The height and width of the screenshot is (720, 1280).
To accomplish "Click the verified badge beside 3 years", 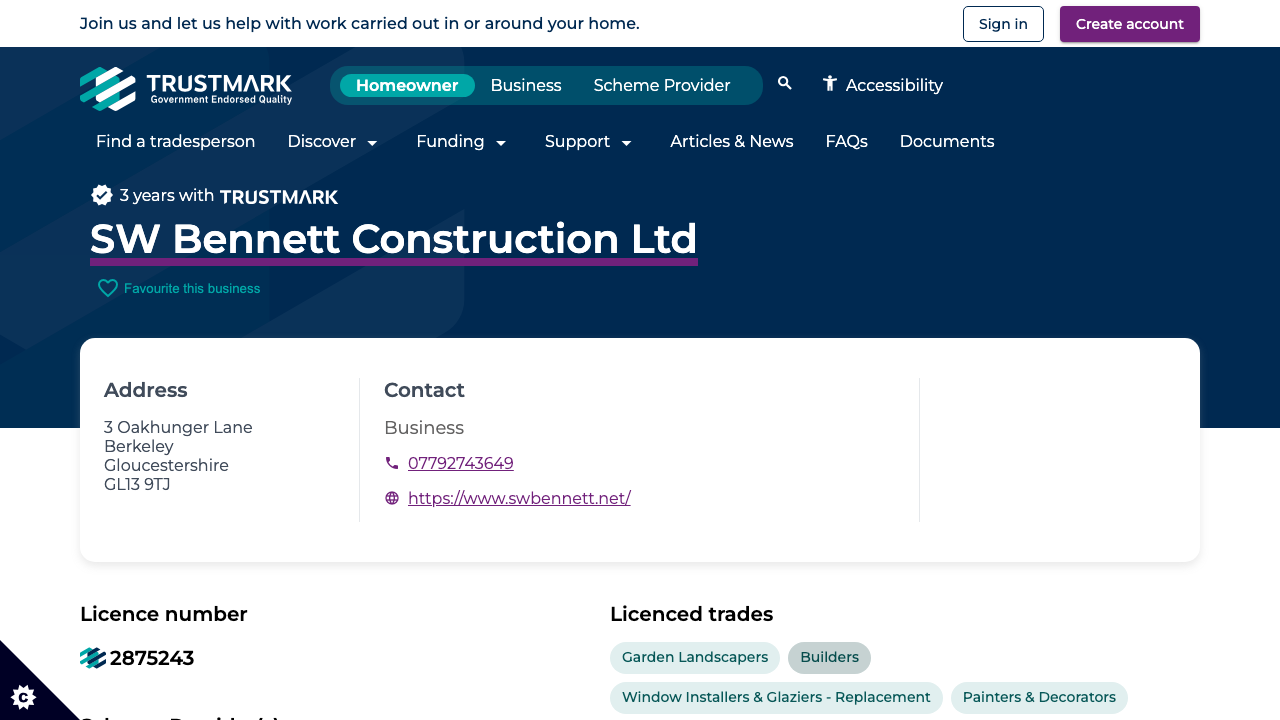I will [102, 195].
